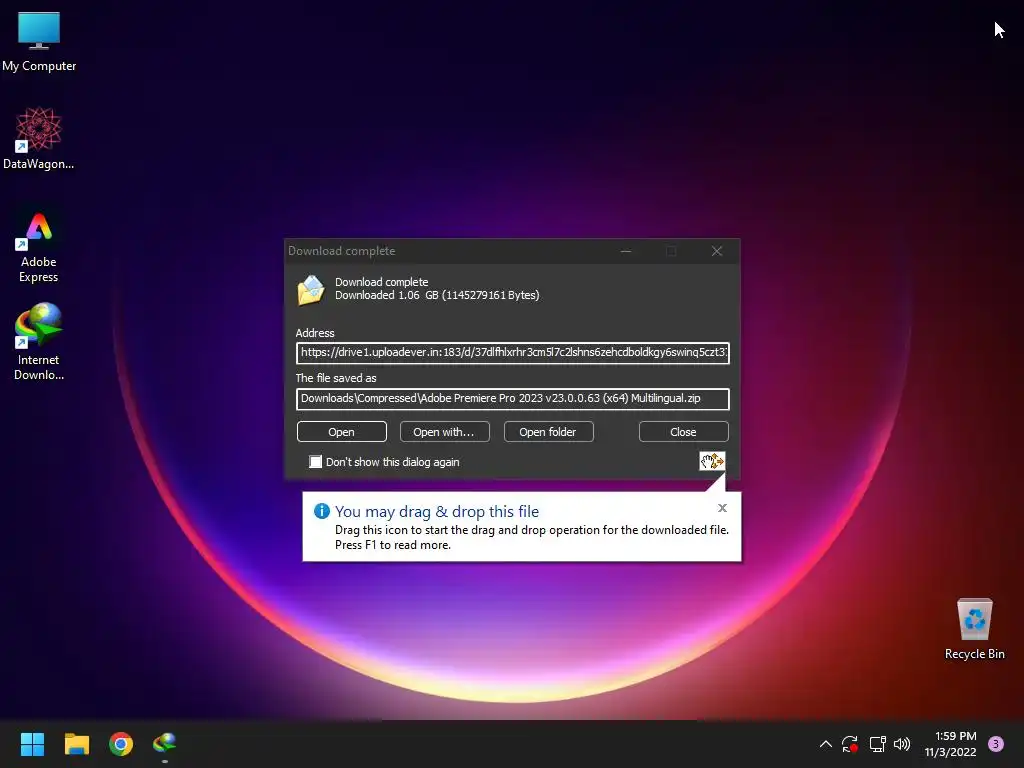The width and height of the screenshot is (1024, 768).
Task: Minimize the Download complete dialog
Action: point(626,251)
